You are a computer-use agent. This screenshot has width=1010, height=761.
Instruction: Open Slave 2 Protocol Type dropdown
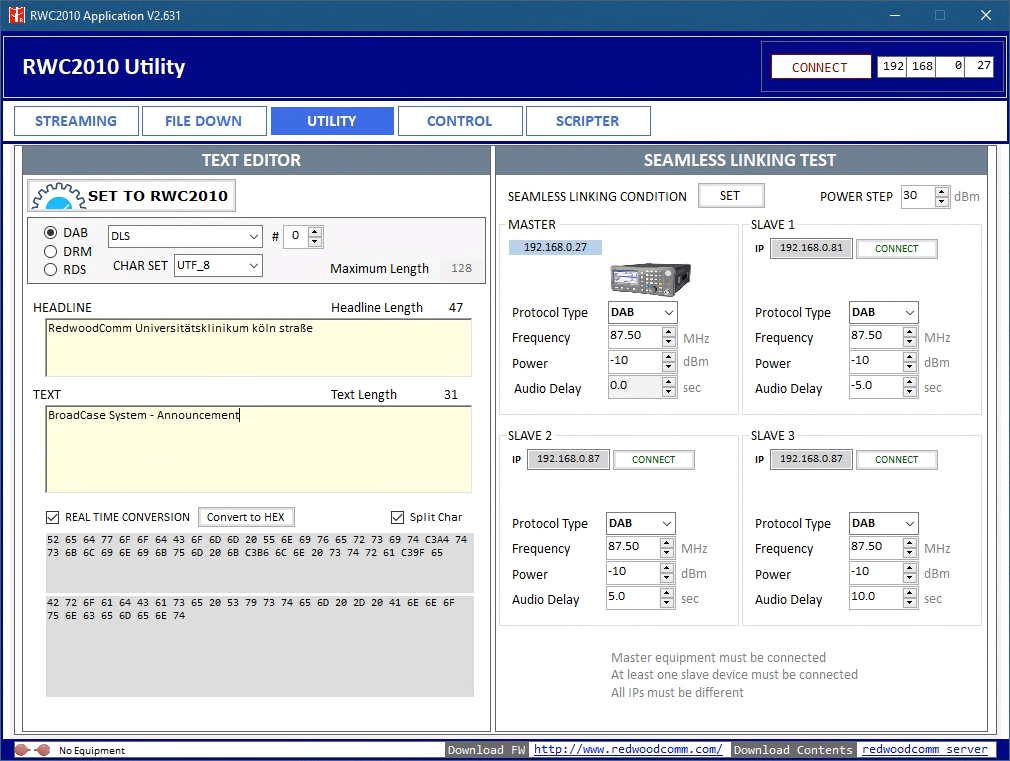point(640,523)
